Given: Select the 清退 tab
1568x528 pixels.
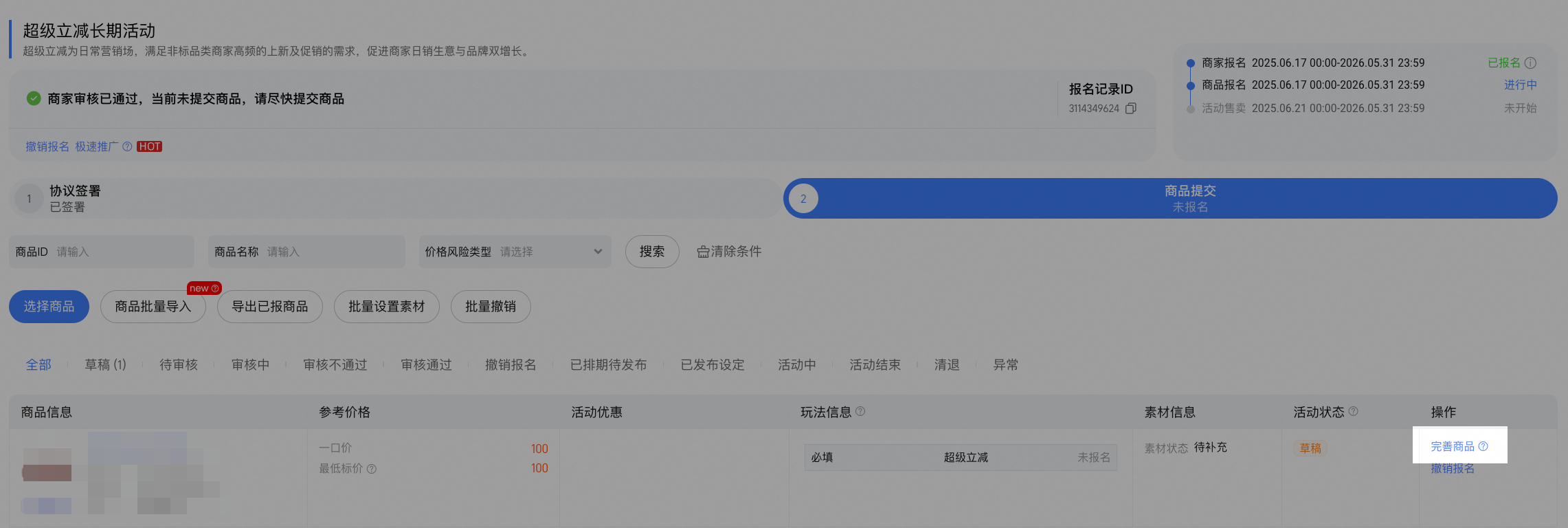Looking at the screenshot, I should (x=947, y=364).
